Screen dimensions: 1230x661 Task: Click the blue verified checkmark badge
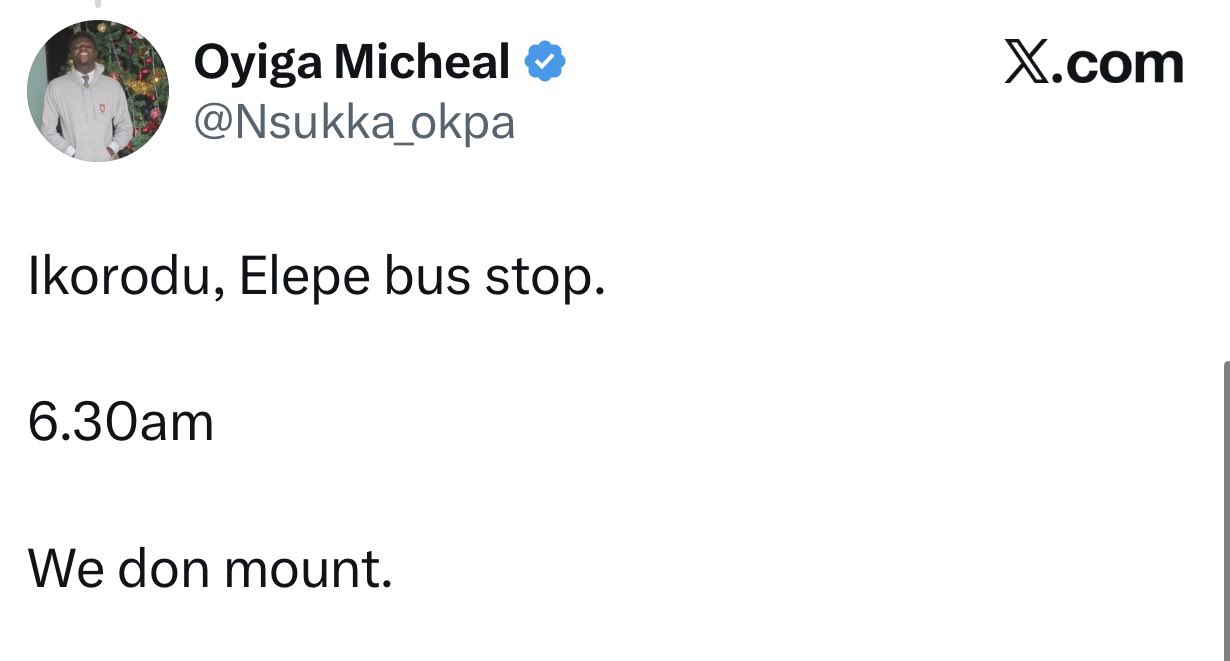(545, 63)
